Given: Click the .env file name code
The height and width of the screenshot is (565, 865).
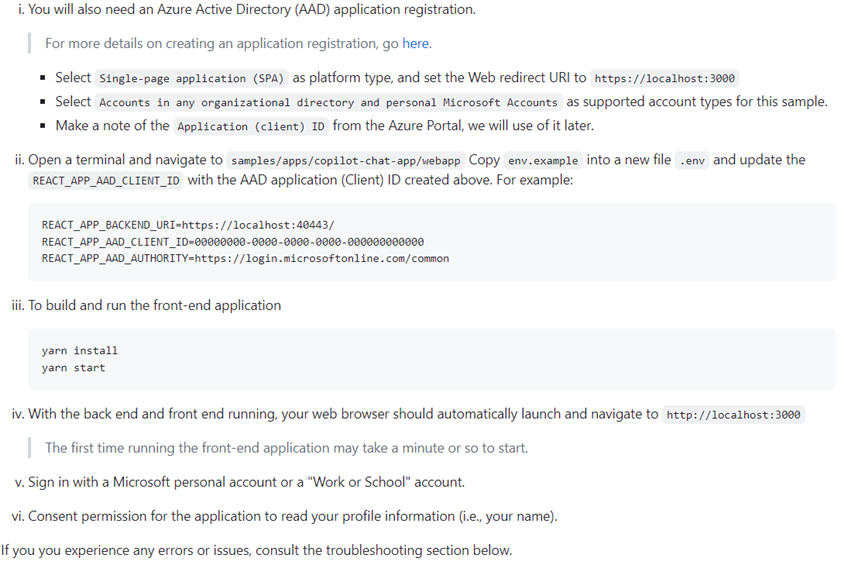Looking at the screenshot, I should 692,161.
